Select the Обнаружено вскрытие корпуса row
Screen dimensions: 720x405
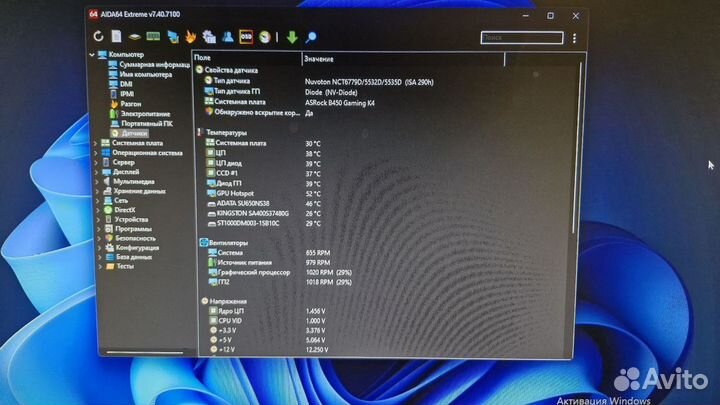pyautogui.click(x=259, y=112)
